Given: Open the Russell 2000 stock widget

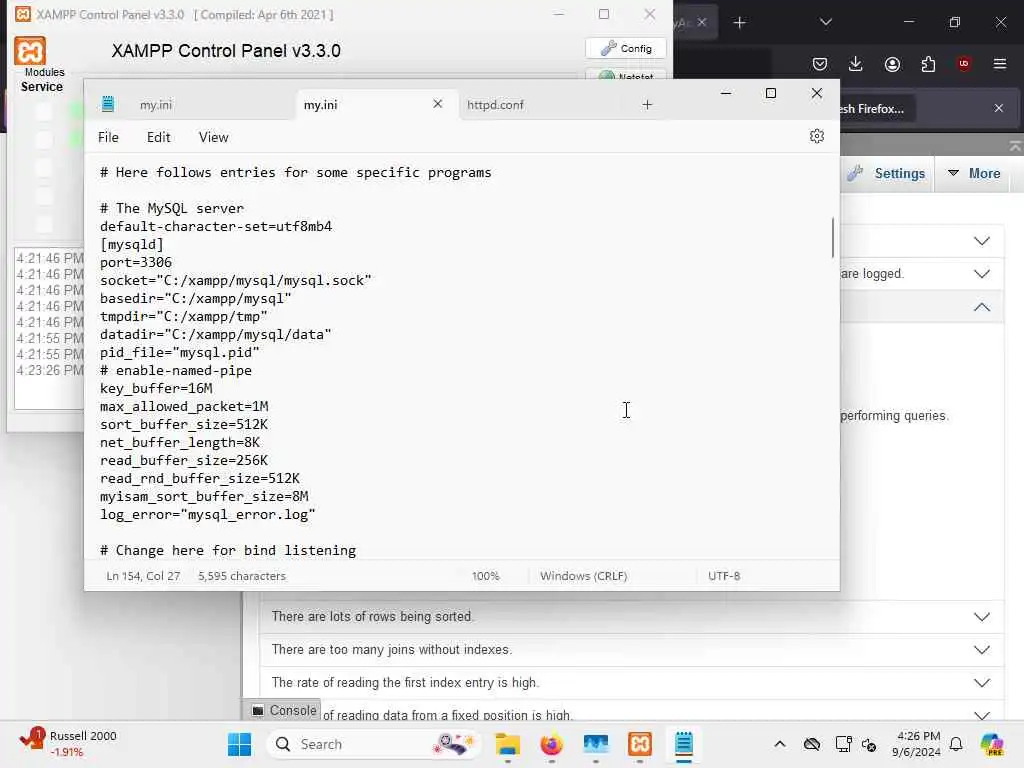Looking at the screenshot, I should pos(69,744).
